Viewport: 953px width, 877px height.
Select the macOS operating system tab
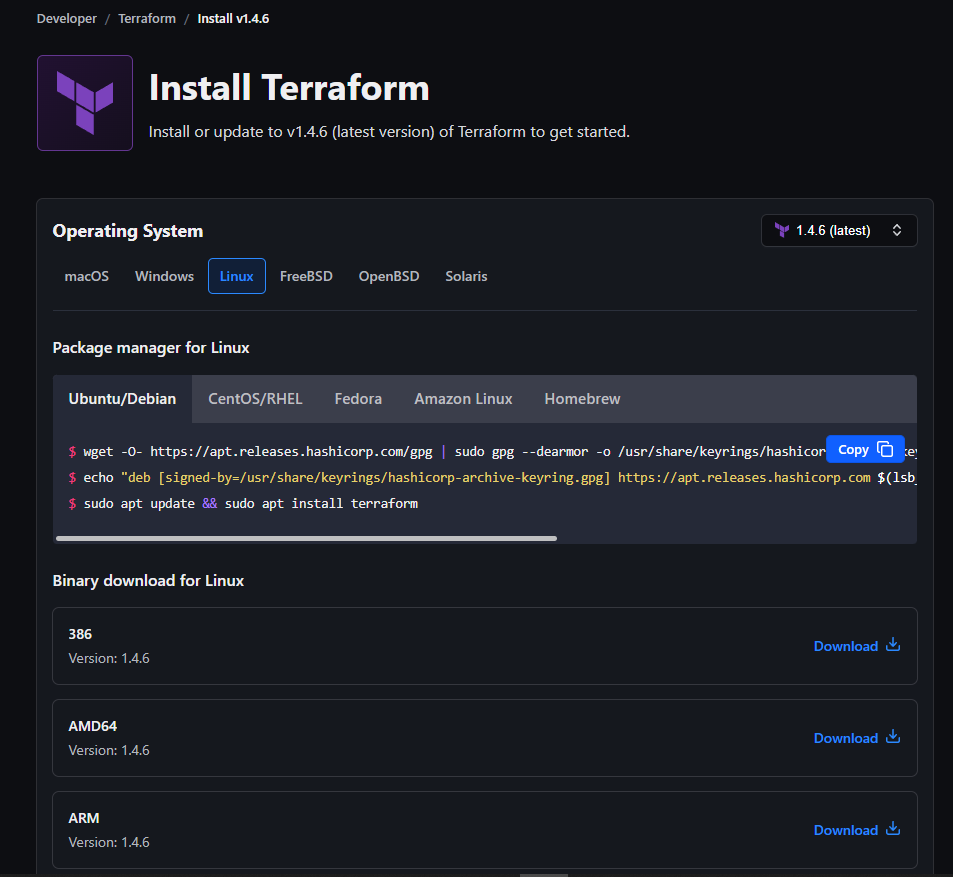coord(87,276)
